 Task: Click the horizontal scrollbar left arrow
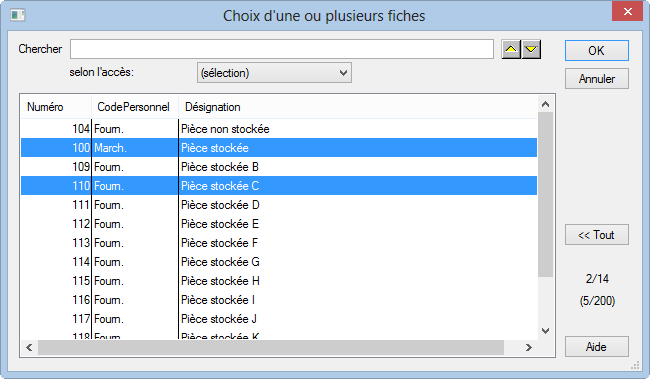(x=29, y=347)
